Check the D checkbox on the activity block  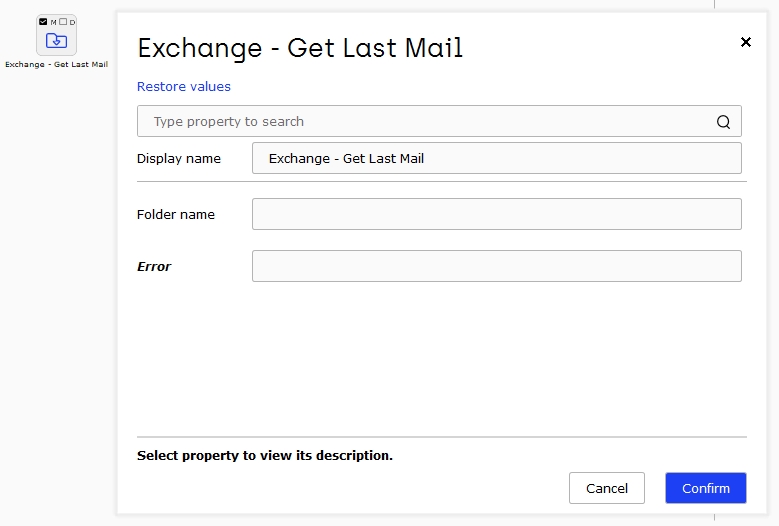[x=63, y=22]
